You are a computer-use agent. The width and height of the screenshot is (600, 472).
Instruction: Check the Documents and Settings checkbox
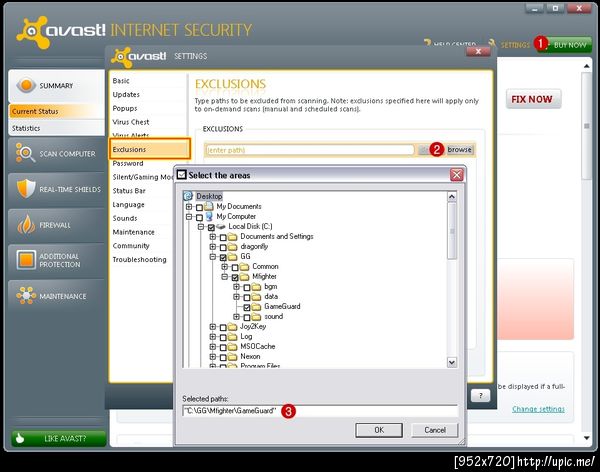click(x=223, y=237)
